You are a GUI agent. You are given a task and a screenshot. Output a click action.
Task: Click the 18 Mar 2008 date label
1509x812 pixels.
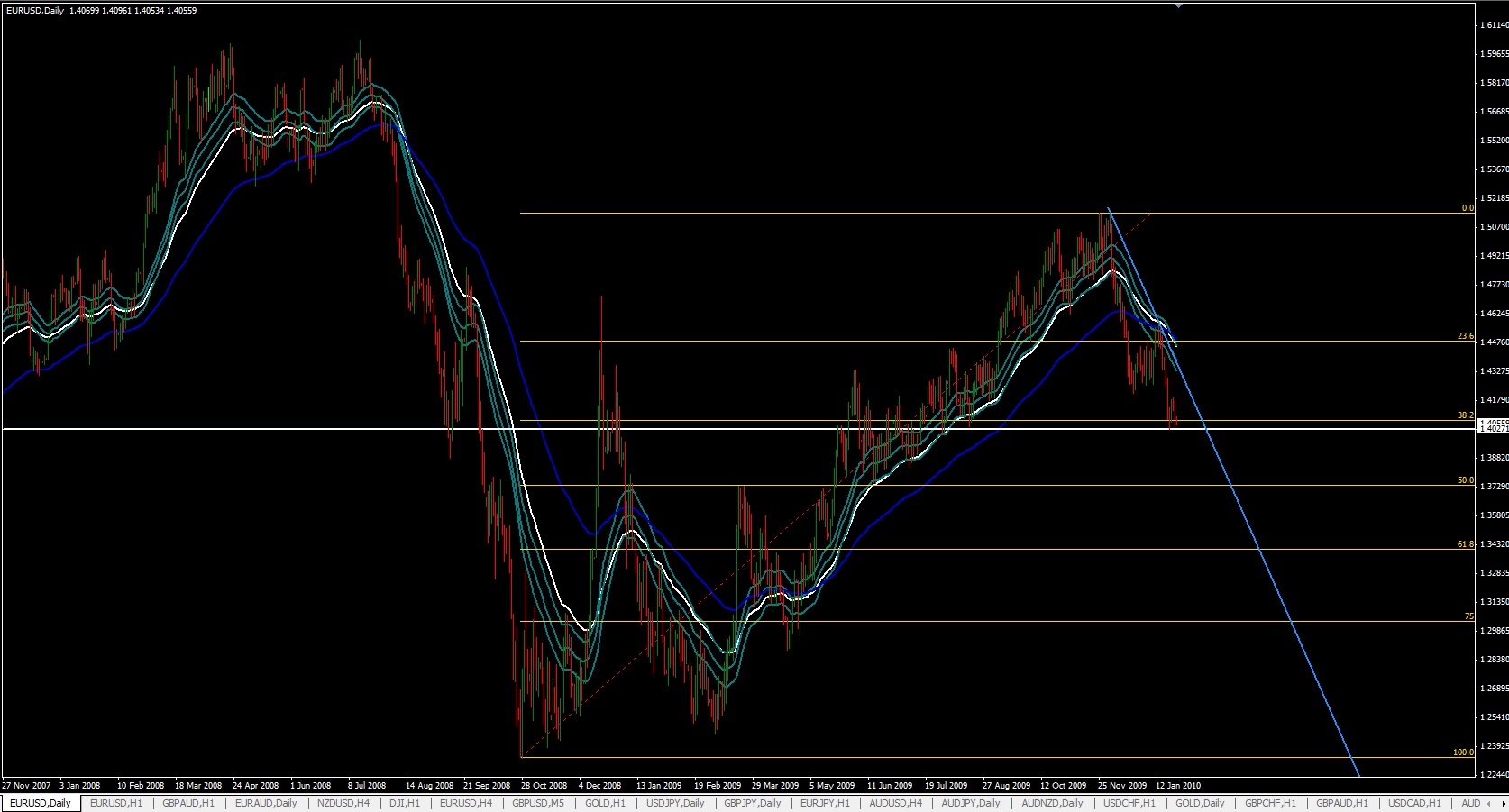point(197,785)
